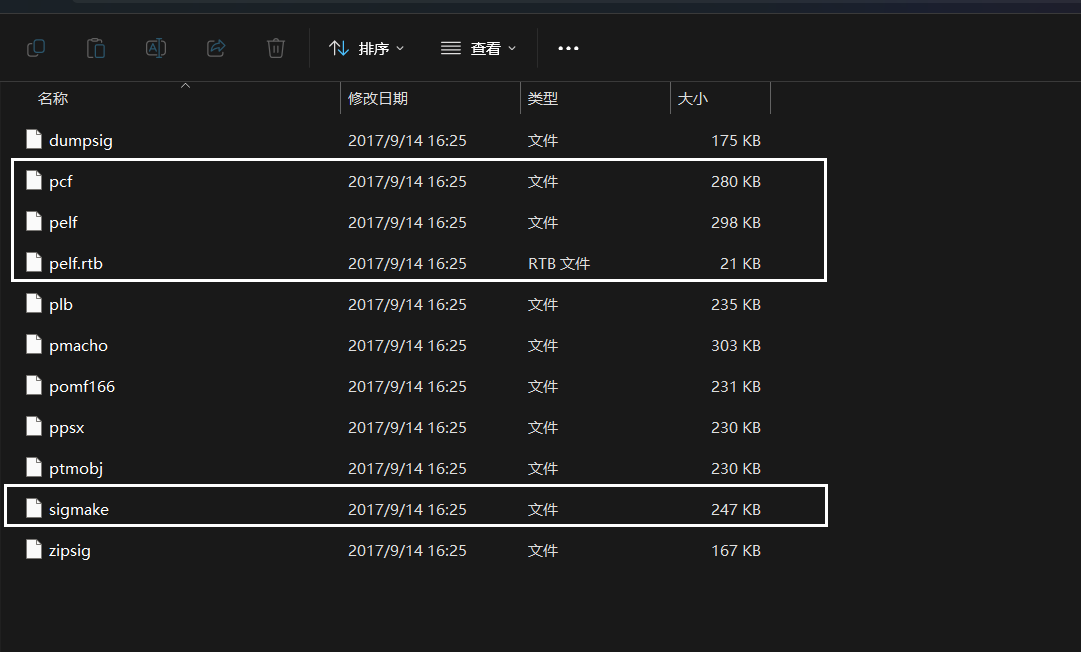Select the sigmake file icon
Viewport: 1081px width, 652px height.
pos(34,509)
